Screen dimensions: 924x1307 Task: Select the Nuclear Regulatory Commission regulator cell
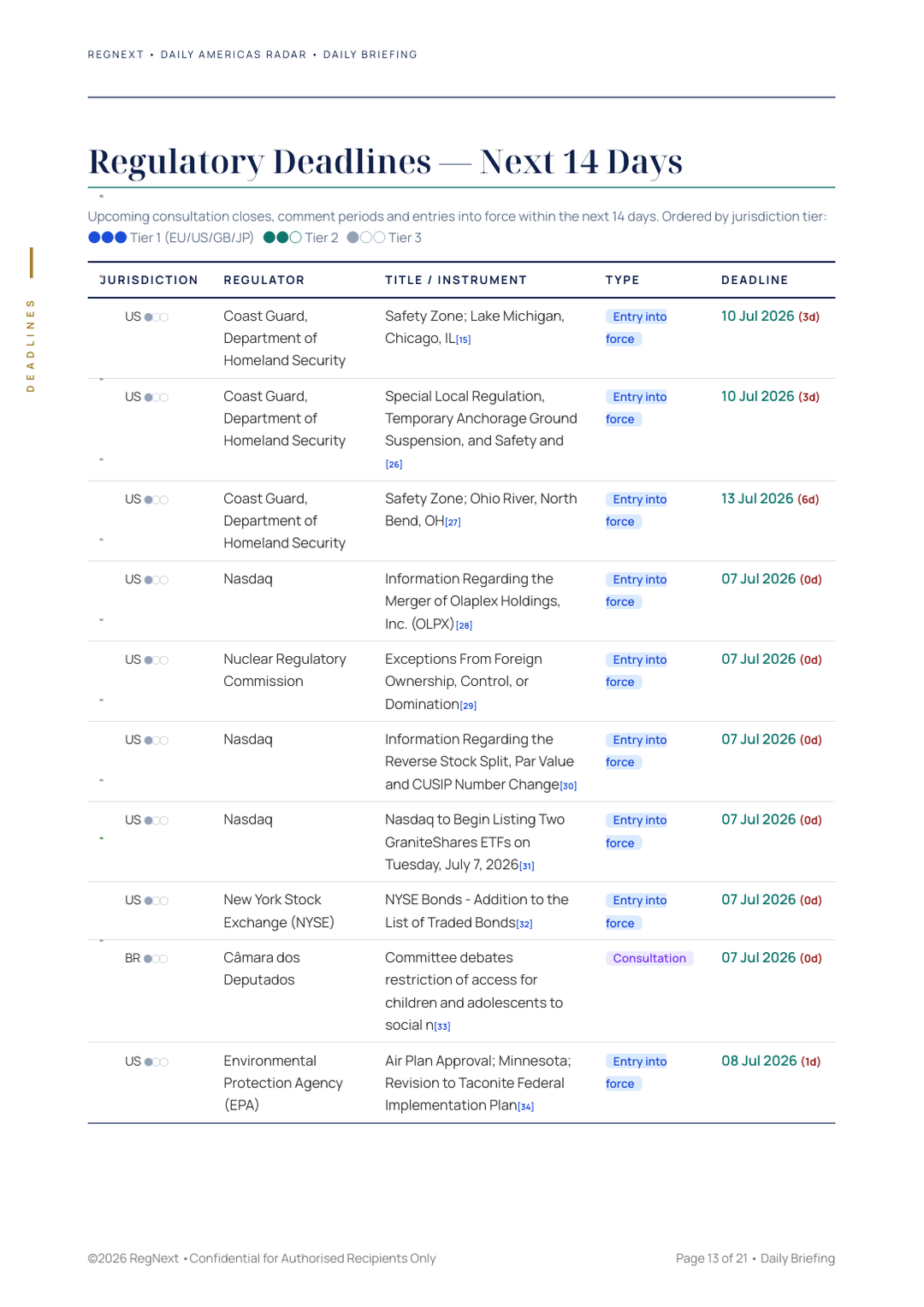click(285, 671)
